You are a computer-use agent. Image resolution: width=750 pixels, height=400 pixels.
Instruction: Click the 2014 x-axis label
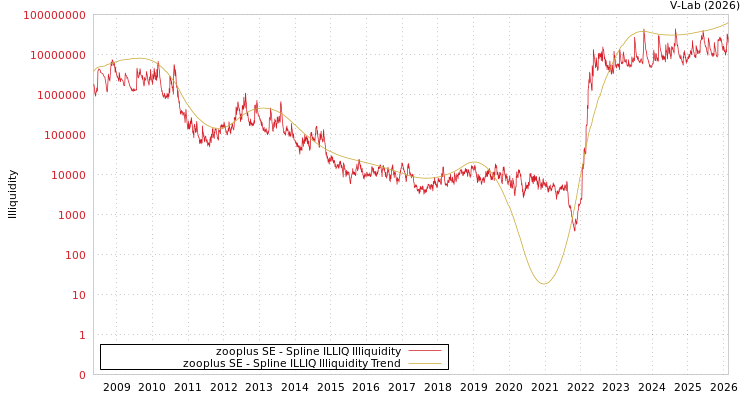295,387
